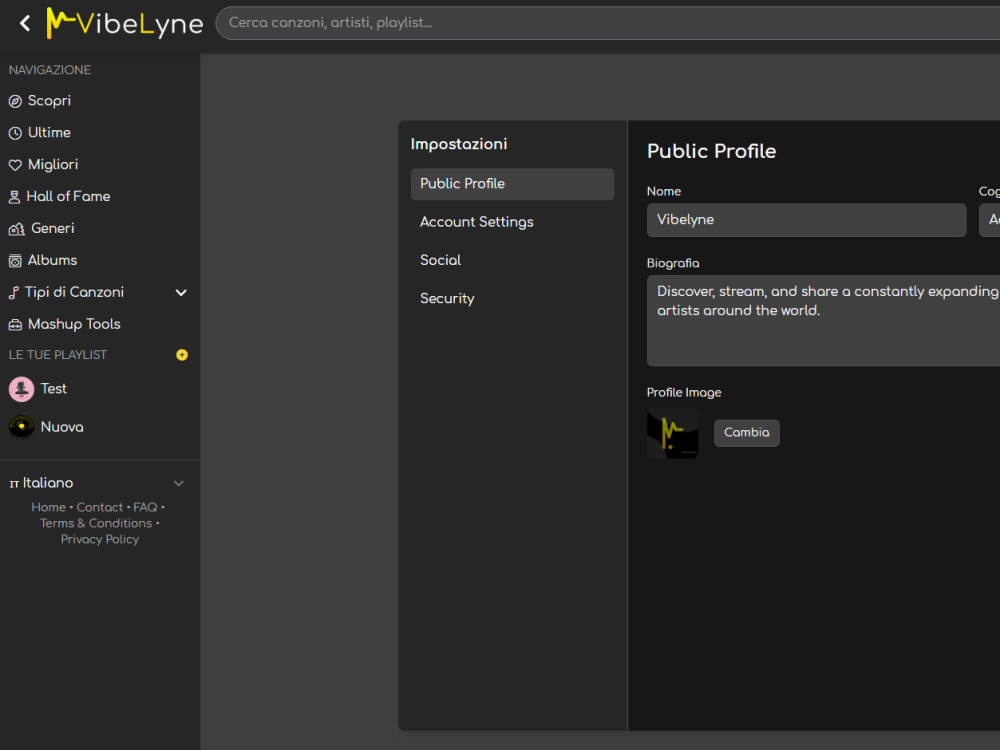Click the Migliori heart icon

tap(15, 165)
